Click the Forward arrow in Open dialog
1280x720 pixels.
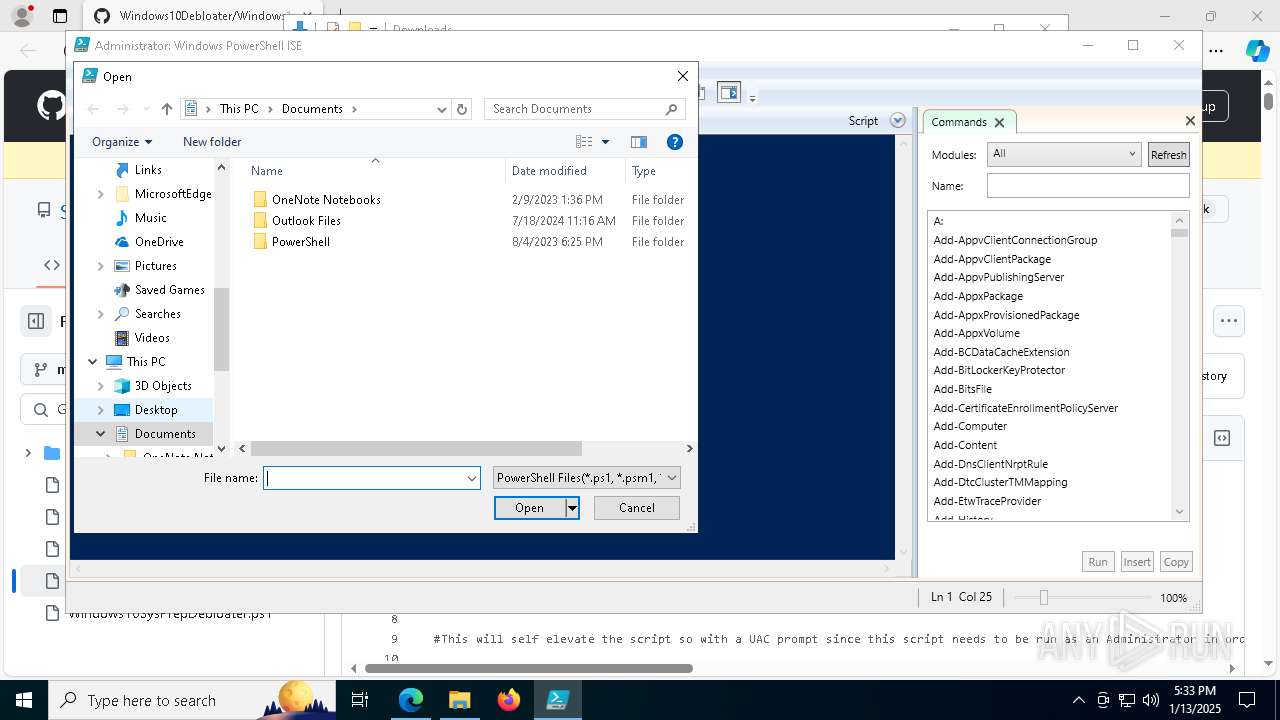[x=123, y=109]
